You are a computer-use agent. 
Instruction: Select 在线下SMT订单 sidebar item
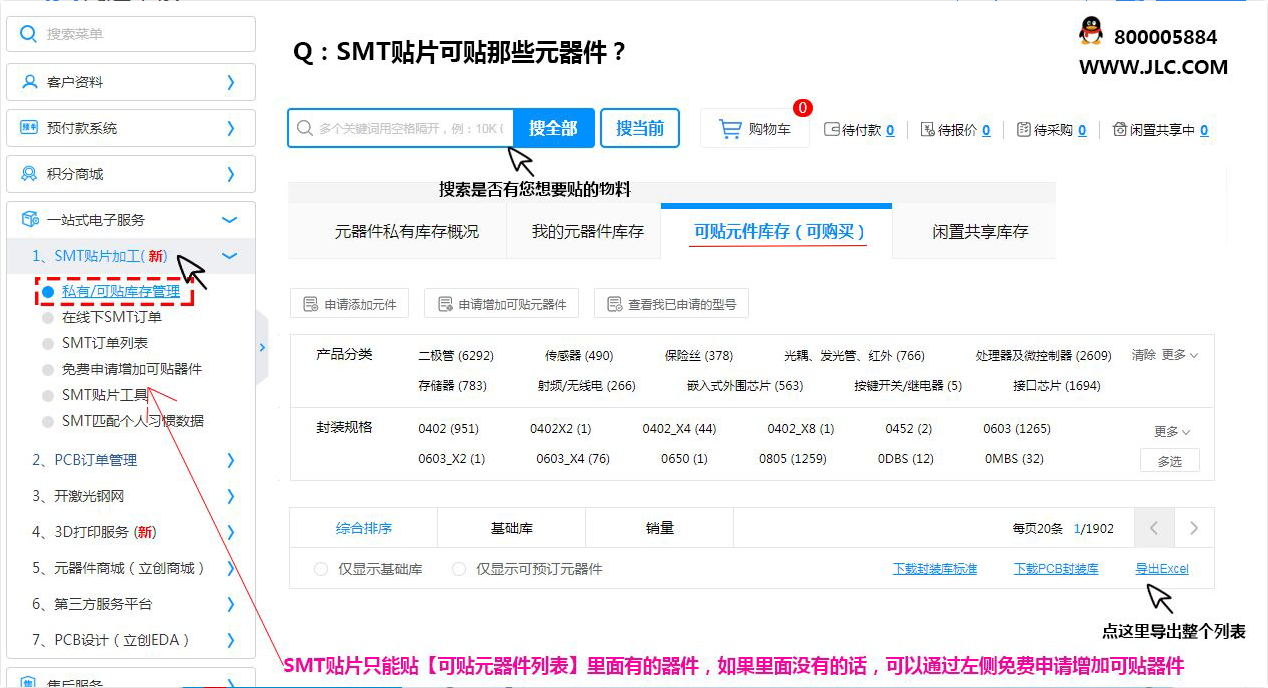pos(111,317)
